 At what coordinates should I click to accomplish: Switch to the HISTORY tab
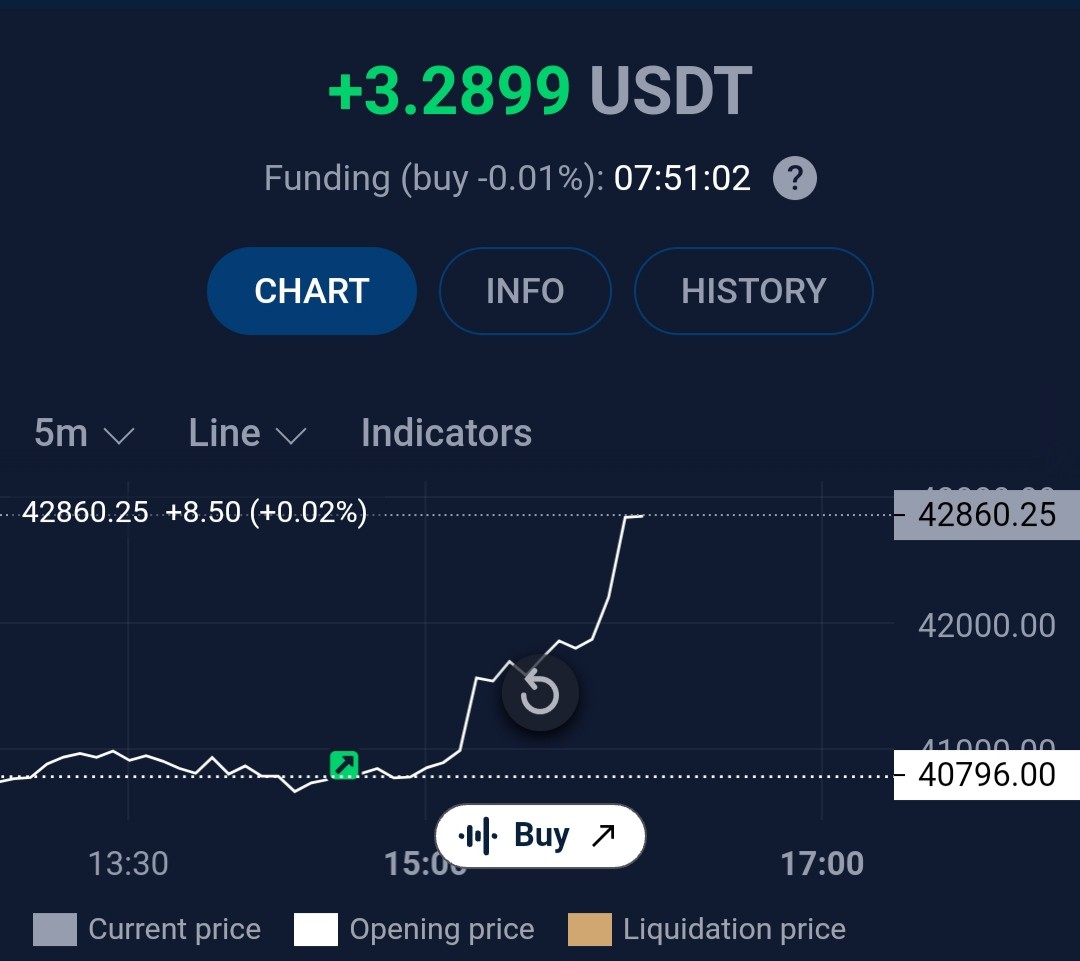tap(754, 291)
